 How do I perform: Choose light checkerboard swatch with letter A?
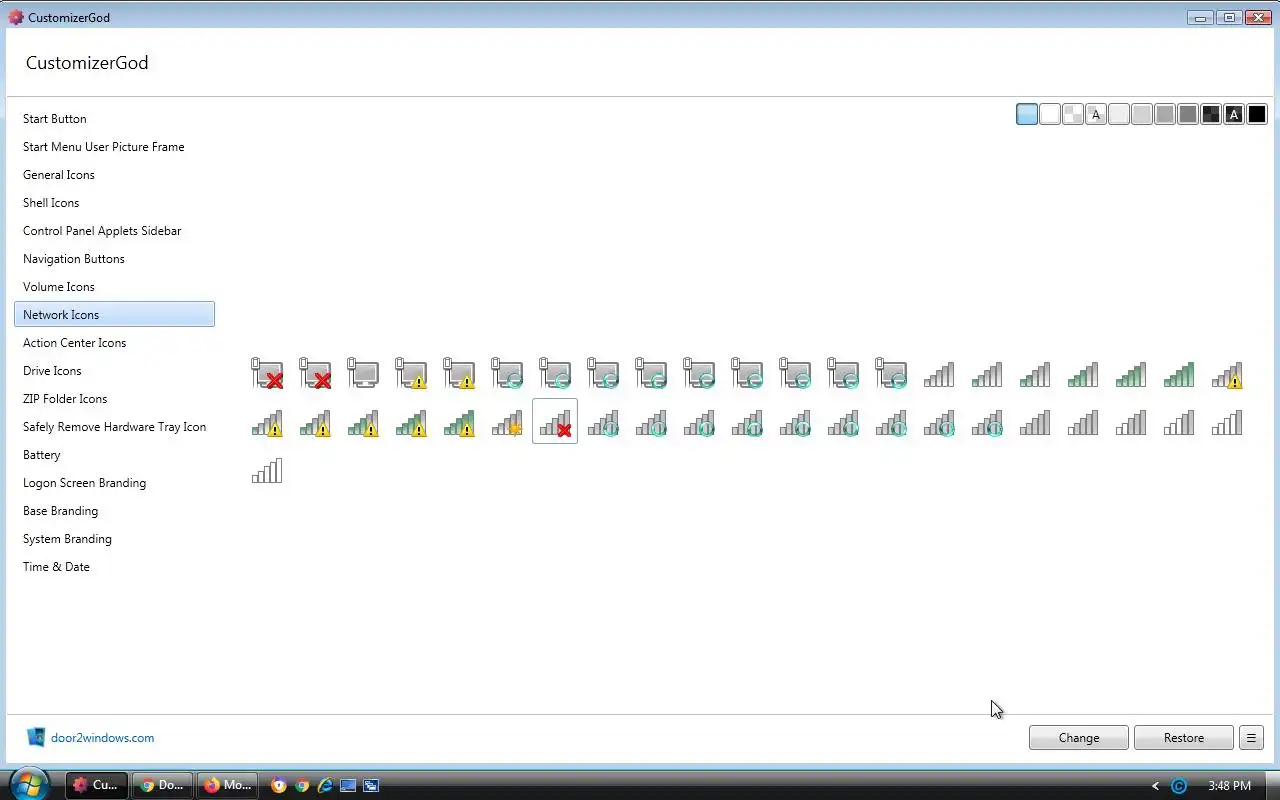coord(1096,114)
